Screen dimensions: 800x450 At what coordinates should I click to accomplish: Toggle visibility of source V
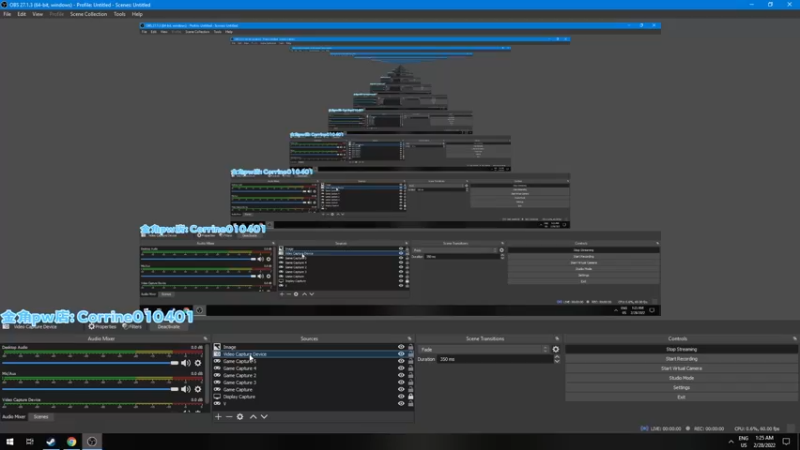coord(401,404)
